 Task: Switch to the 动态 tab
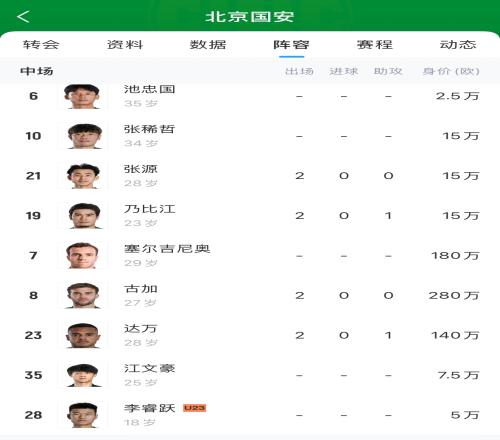(x=458, y=45)
